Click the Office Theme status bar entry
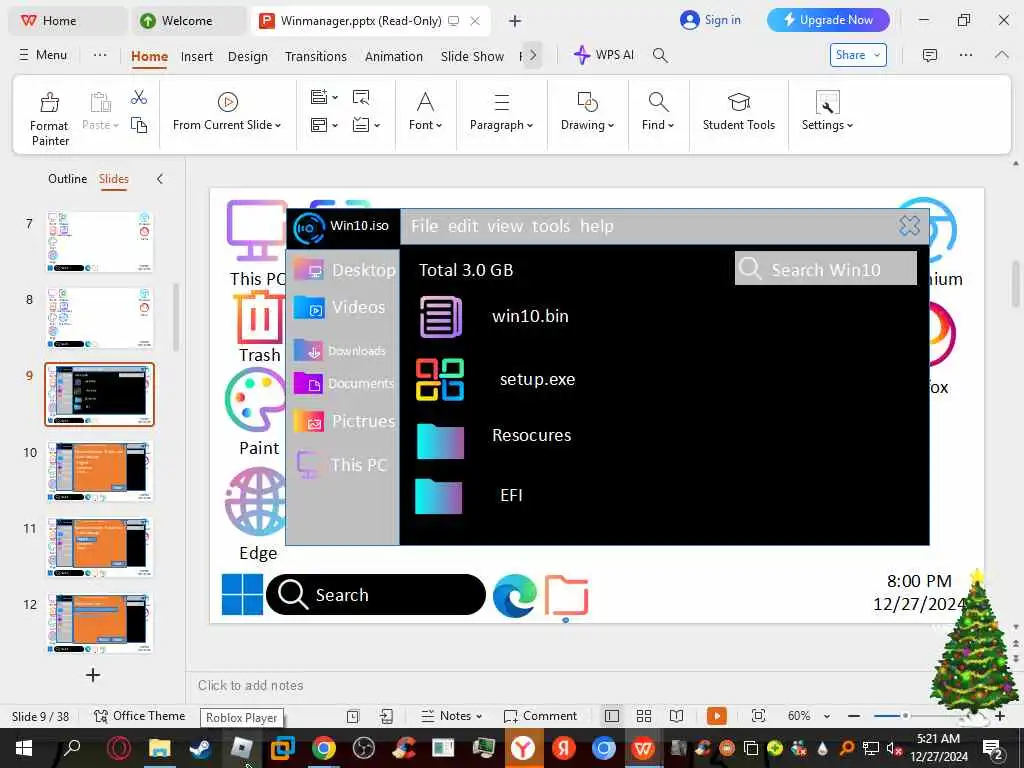 [140, 716]
